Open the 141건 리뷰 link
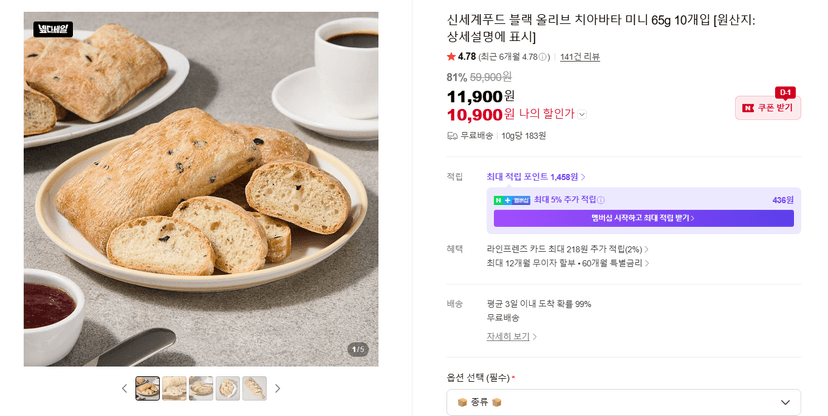 point(580,57)
